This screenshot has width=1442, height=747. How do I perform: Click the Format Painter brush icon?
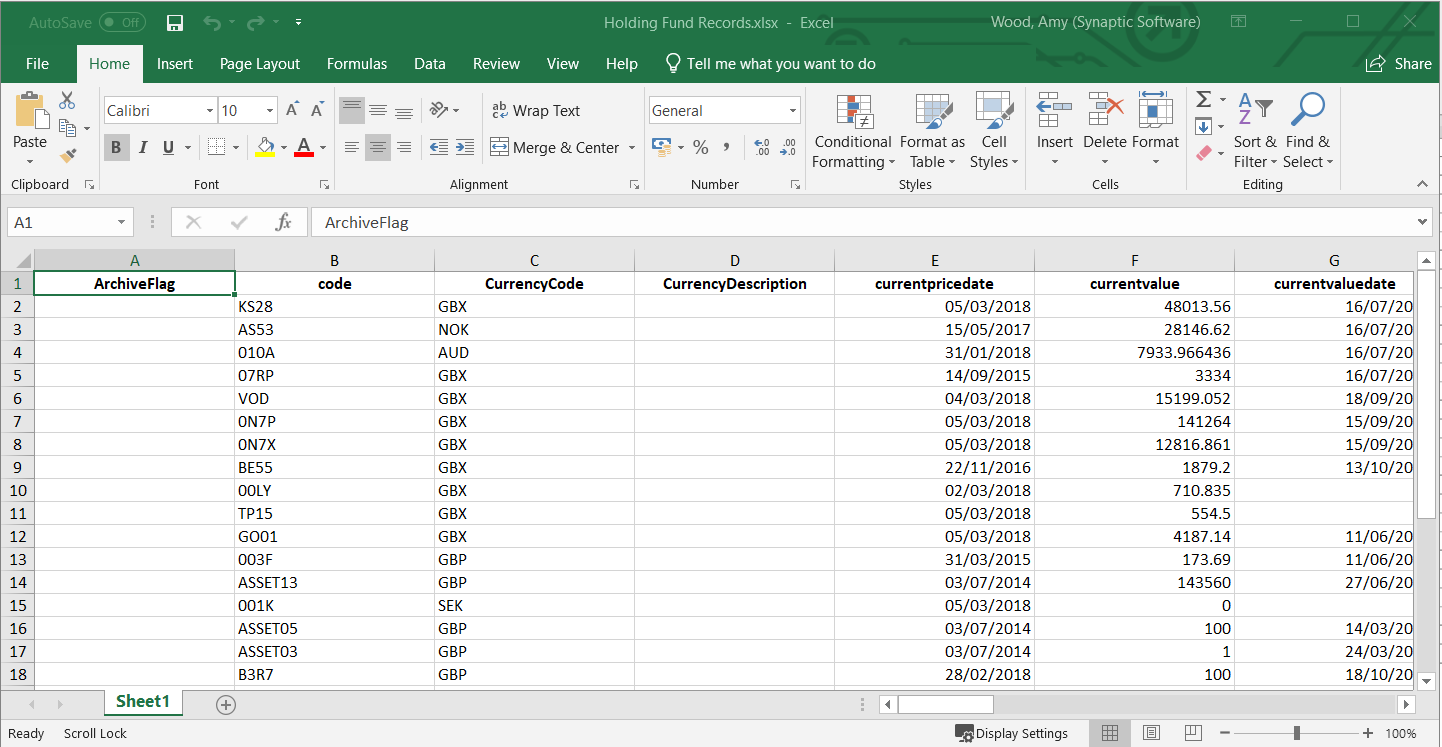click(x=68, y=156)
